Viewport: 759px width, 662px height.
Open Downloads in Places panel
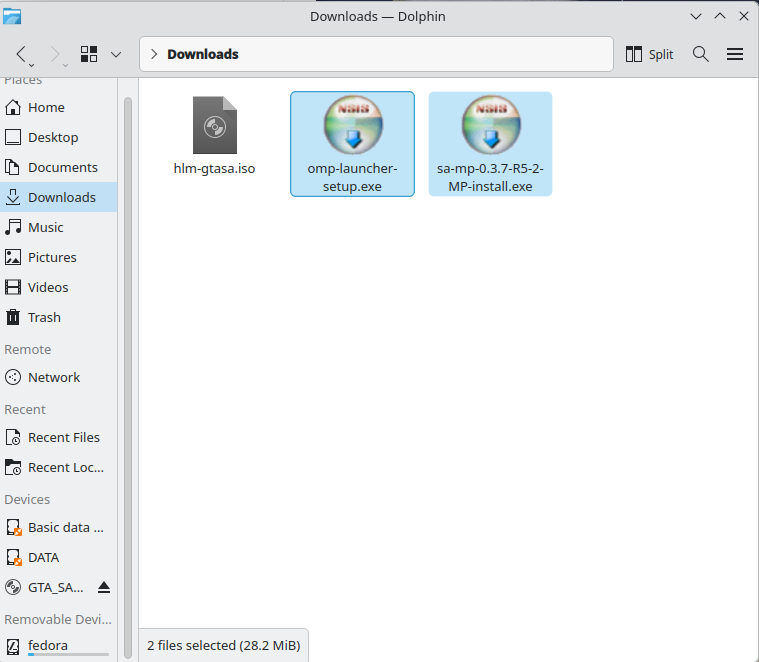coord(59,197)
